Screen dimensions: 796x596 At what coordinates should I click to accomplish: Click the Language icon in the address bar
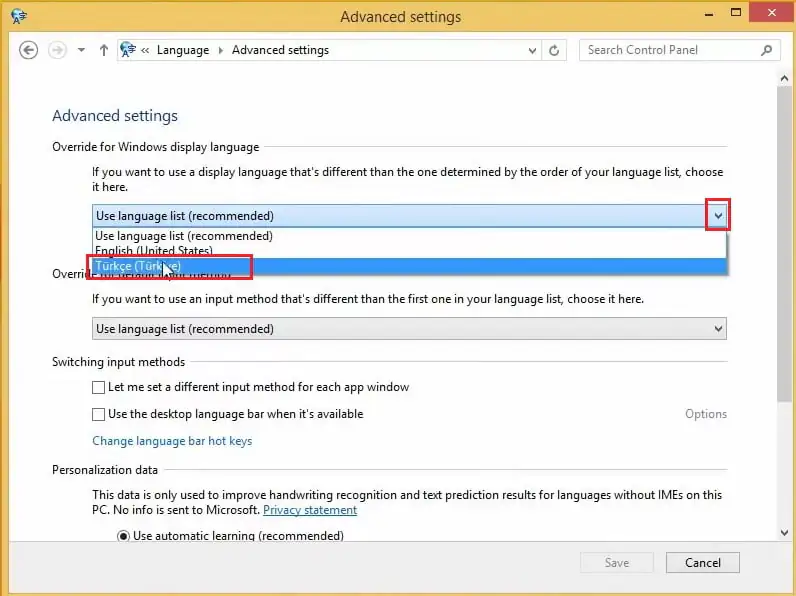[128, 50]
